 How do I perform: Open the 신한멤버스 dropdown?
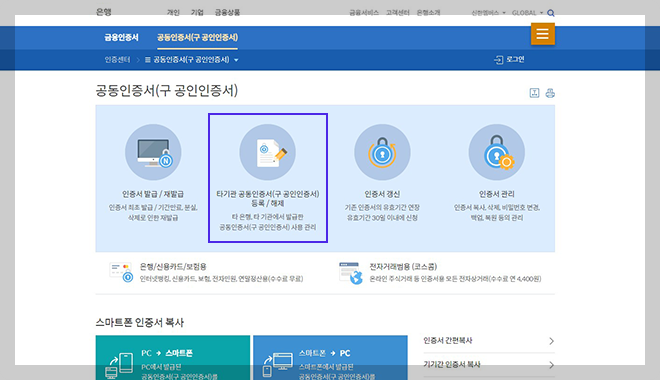tap(488, 13)
